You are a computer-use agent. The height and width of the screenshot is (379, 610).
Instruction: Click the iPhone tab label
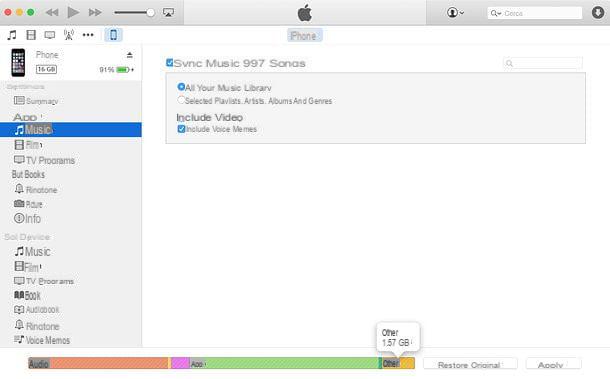pyautogui.click(x=305, y=36)
